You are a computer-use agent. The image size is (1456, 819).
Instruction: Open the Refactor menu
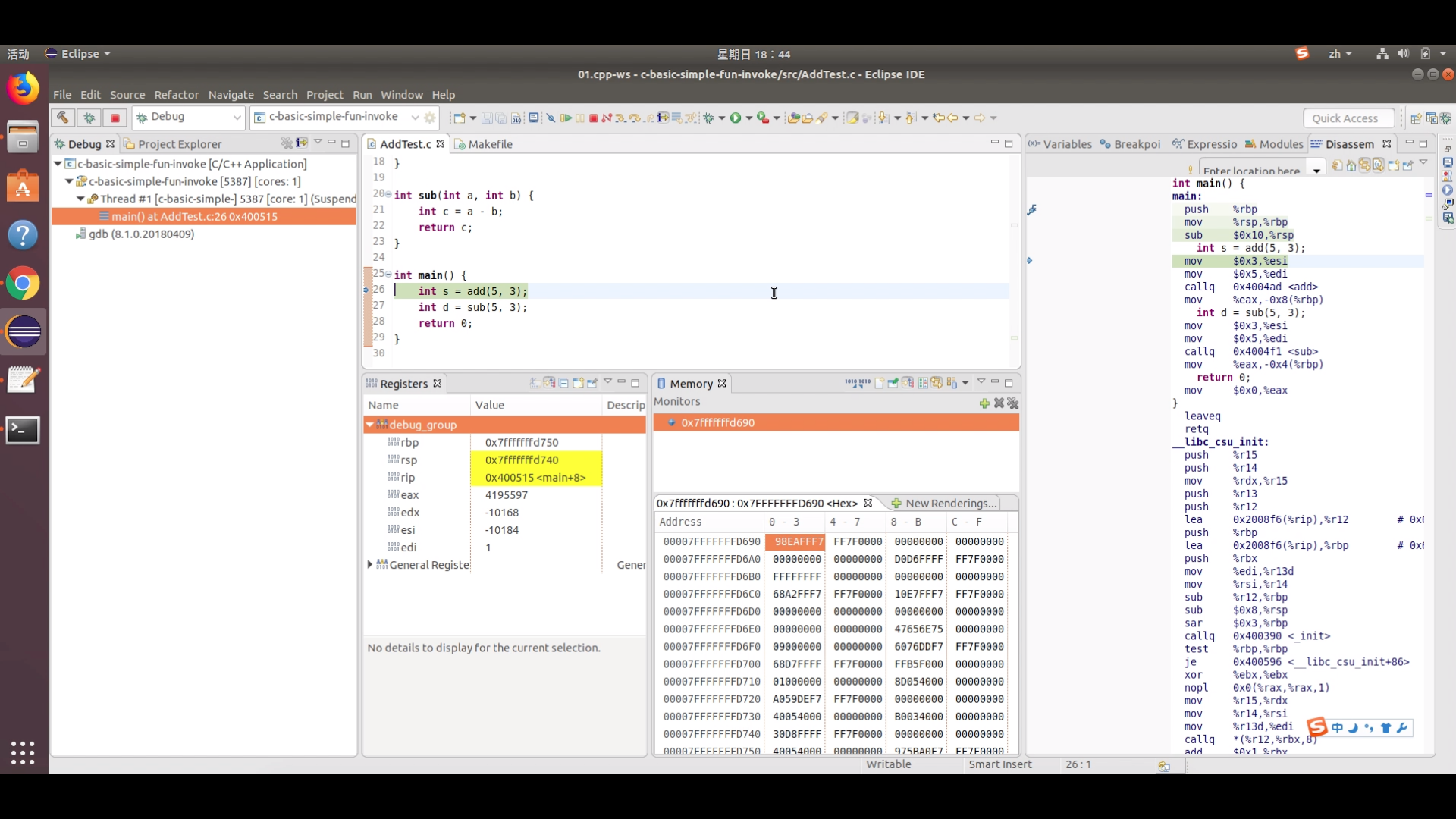[x=176, y=95]
